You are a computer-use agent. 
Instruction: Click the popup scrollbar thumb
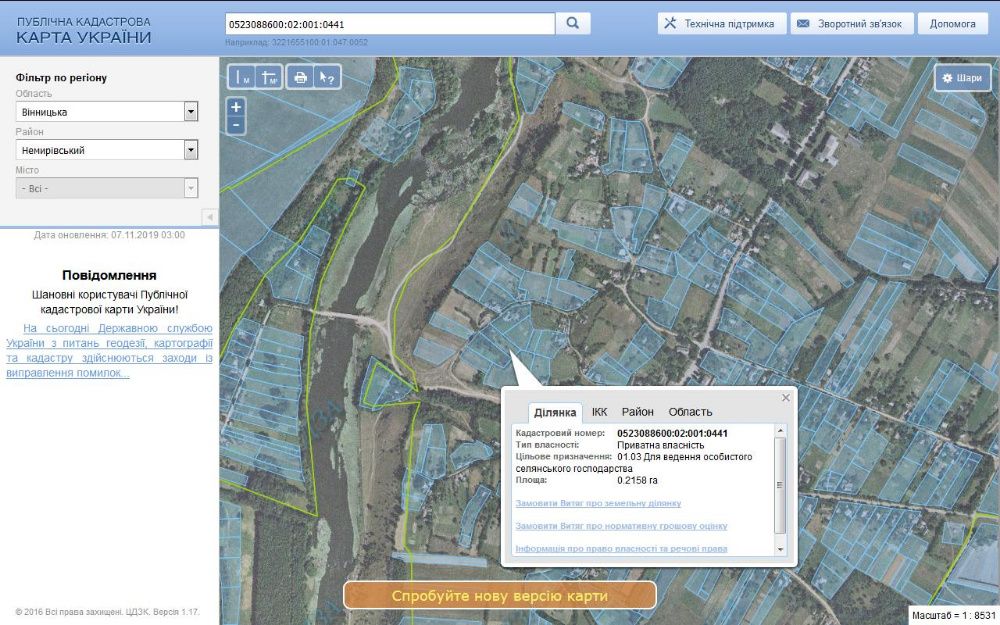[x=779, y=485]
